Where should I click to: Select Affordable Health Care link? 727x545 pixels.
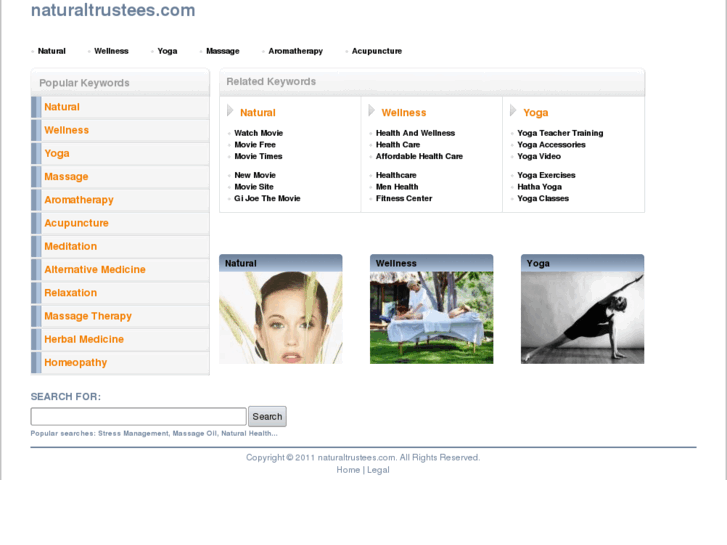[419, 156]
